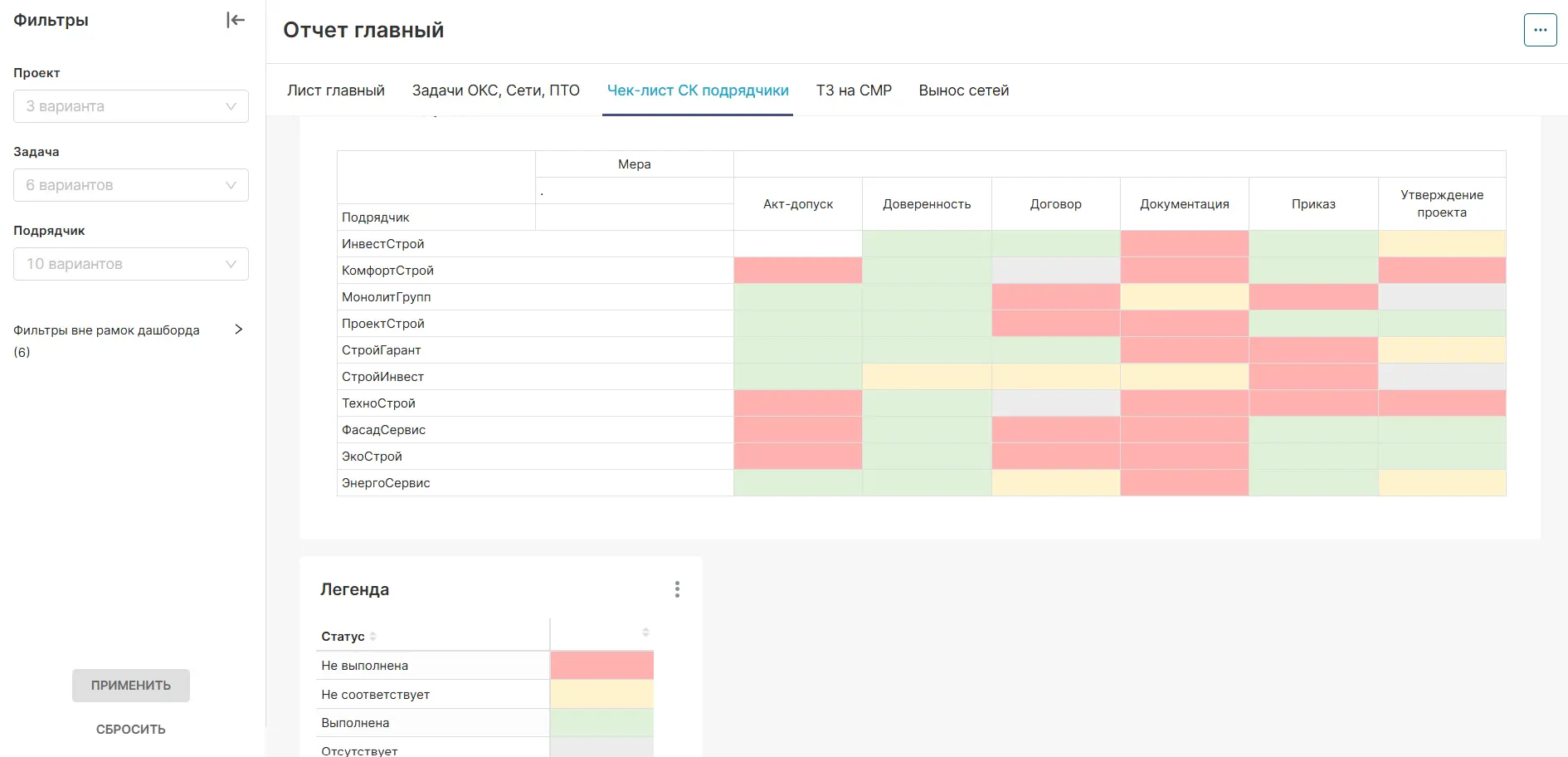Click the СБРОСИТЬ filters button
Screen dimensions: 1568x757
point(131,730)
